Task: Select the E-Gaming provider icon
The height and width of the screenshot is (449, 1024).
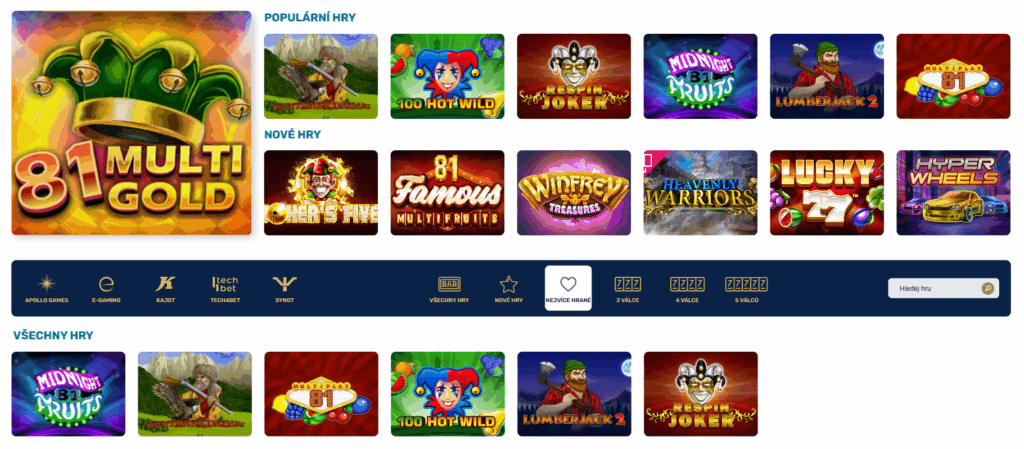Action: pos(106,289)
